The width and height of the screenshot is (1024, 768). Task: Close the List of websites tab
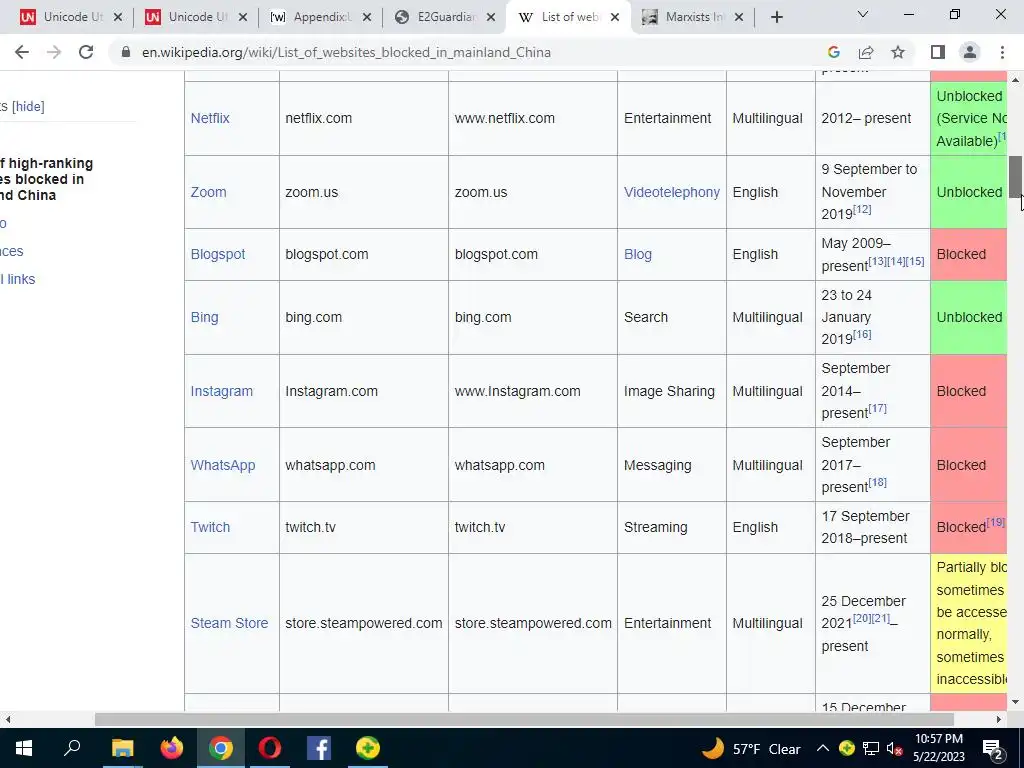coord(615,18)
